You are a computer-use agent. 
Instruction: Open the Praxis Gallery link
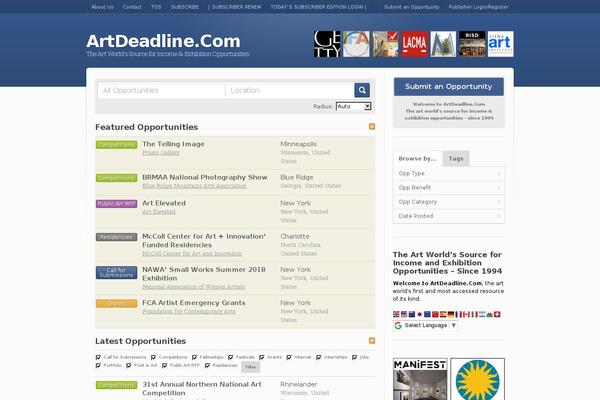[161, 152]
